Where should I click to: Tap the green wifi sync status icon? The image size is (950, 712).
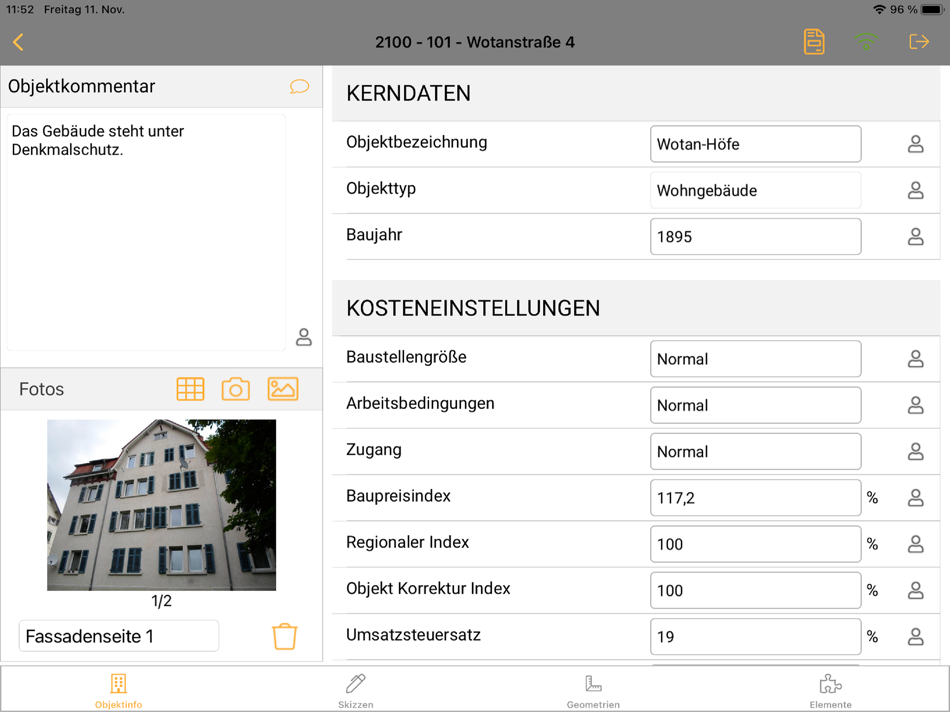pyautogui.click(x=865, y=42)
